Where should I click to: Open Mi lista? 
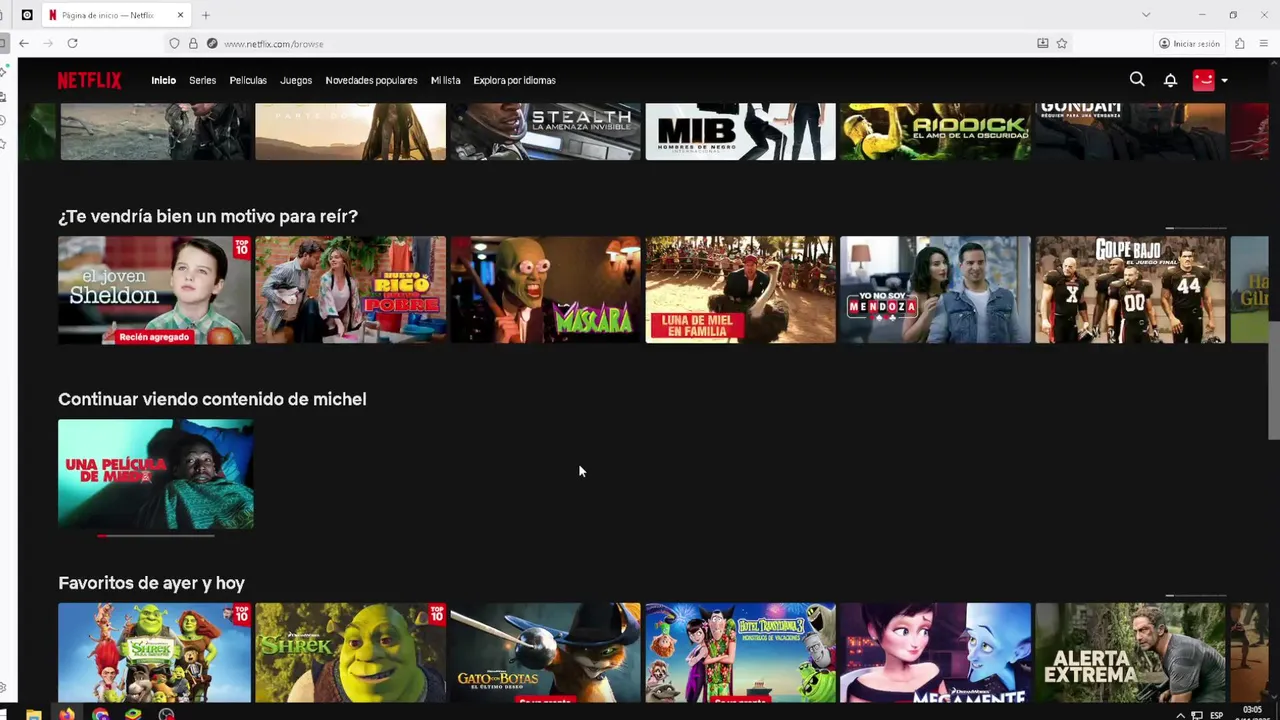445,80
